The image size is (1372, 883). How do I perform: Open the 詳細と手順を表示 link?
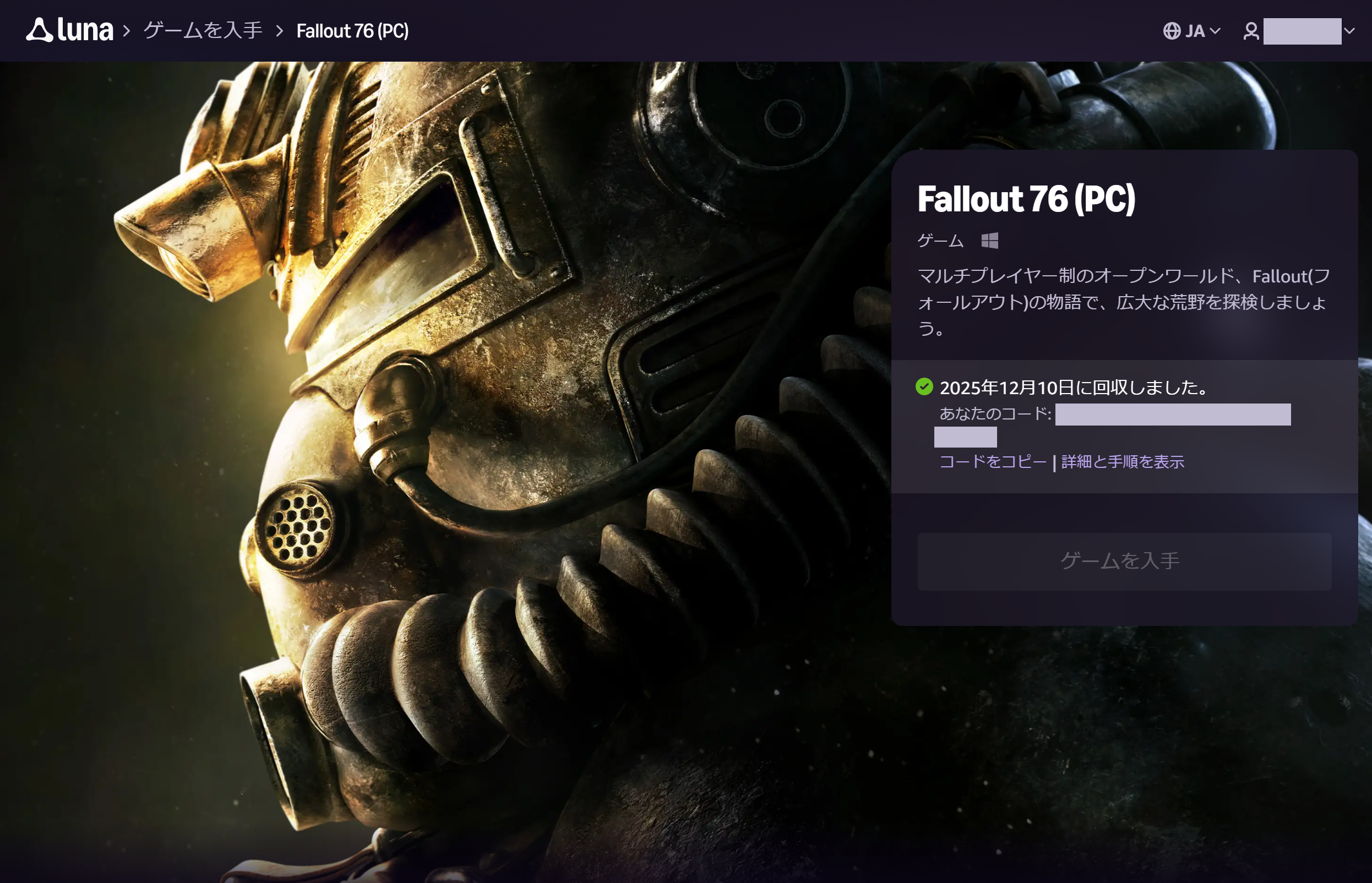1122,461
